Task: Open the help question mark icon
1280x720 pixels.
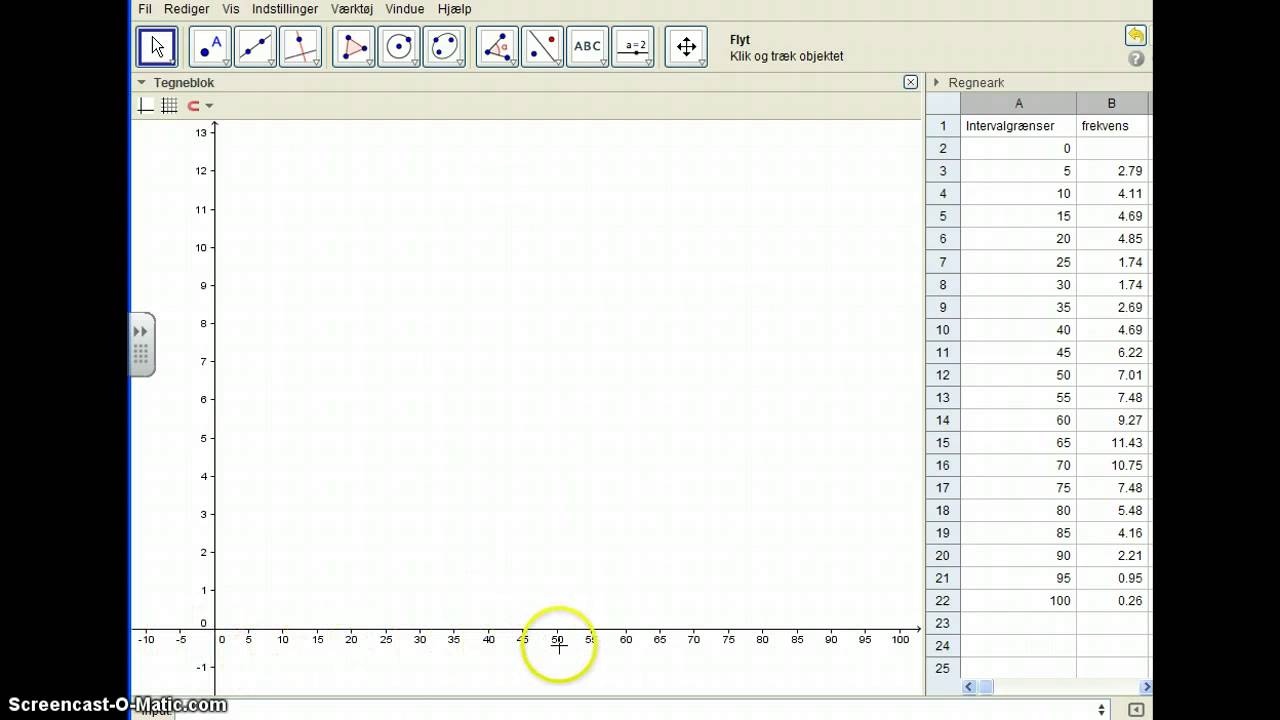Action: pos(1136,59)
